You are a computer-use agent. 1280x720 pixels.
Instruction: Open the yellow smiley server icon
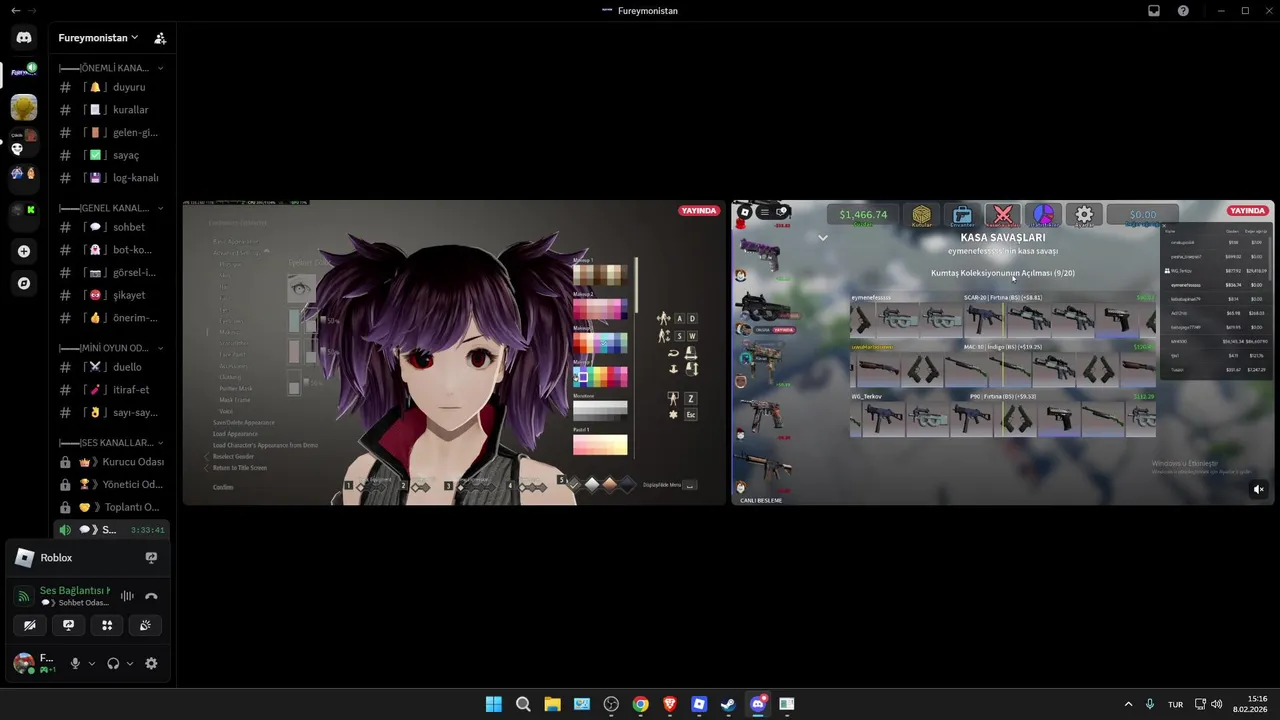coord(24,107)
